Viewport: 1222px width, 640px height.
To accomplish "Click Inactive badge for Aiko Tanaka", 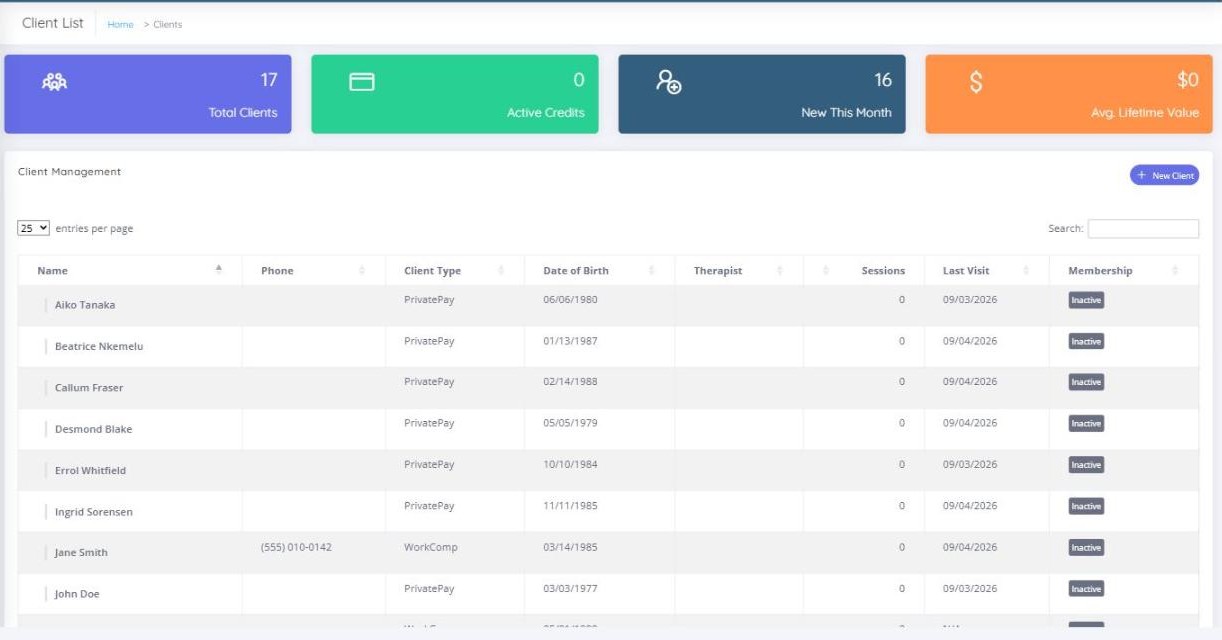I will [1086, 300].
